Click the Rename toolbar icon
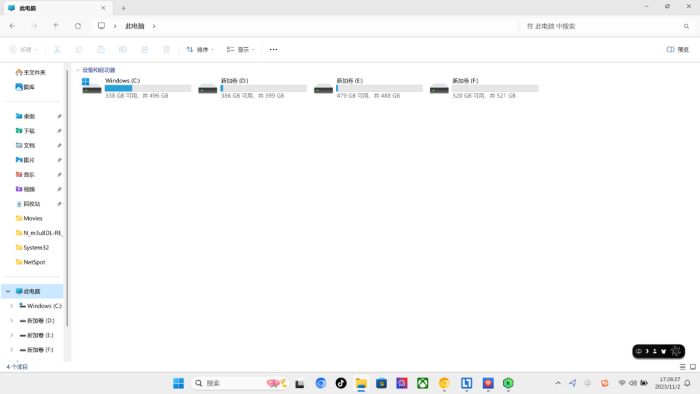 click(123, 50)
